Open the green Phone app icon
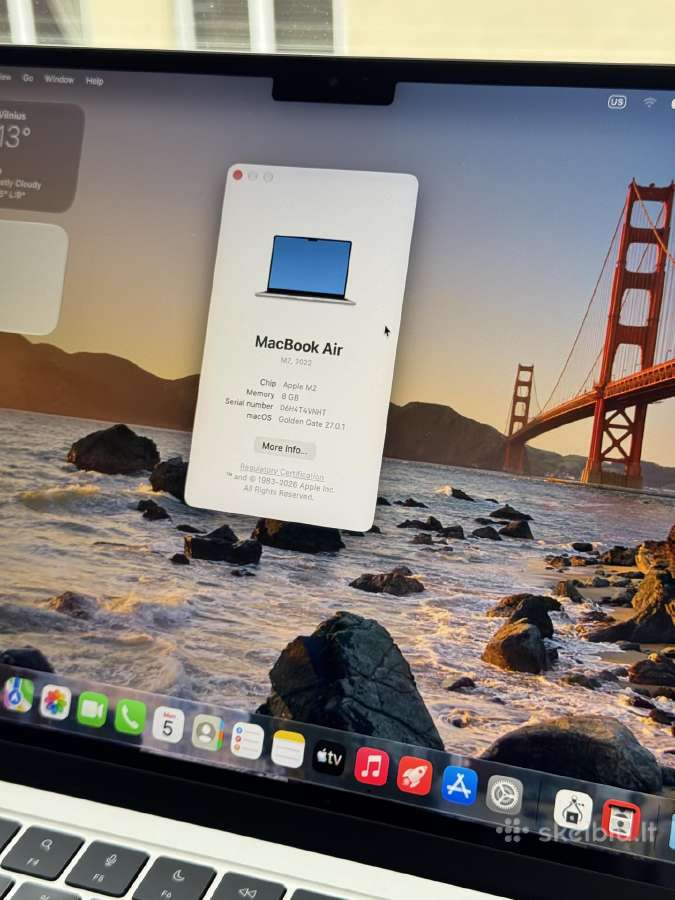Image resolution: width=675 pixels, height=900 pixels. coord(130,717)
